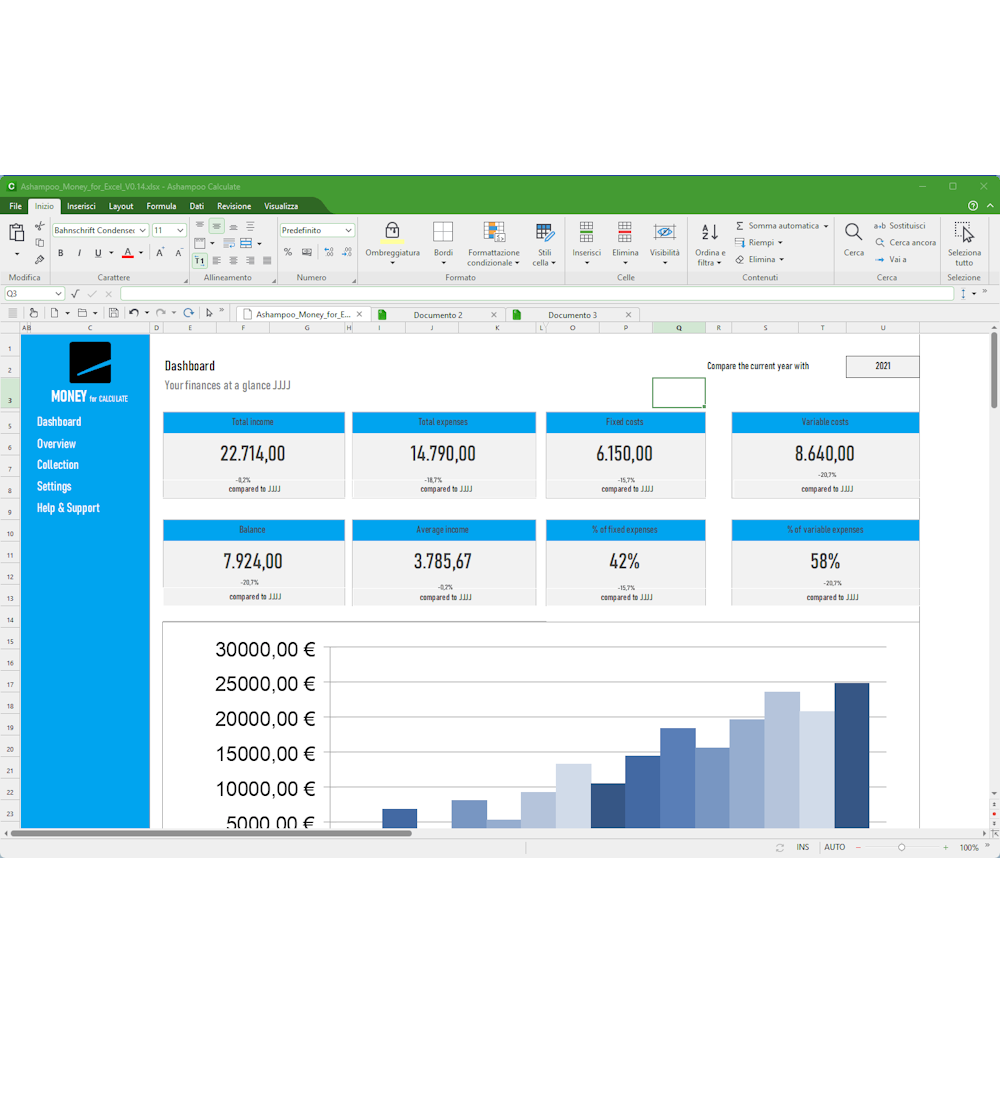Click the Cerca magnifying glass icon
Screen dimensions: 1000x1100
coord(853,233)
